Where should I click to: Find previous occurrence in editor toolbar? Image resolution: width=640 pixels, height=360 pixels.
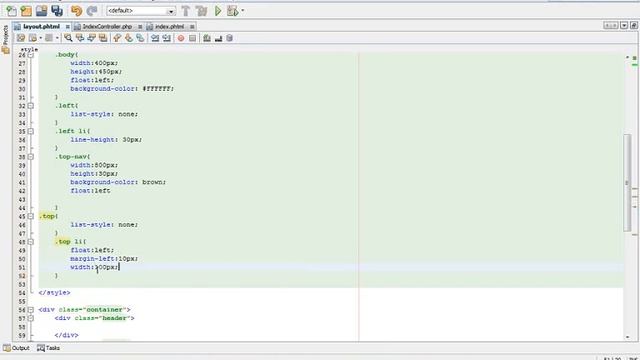pos(80,38)
